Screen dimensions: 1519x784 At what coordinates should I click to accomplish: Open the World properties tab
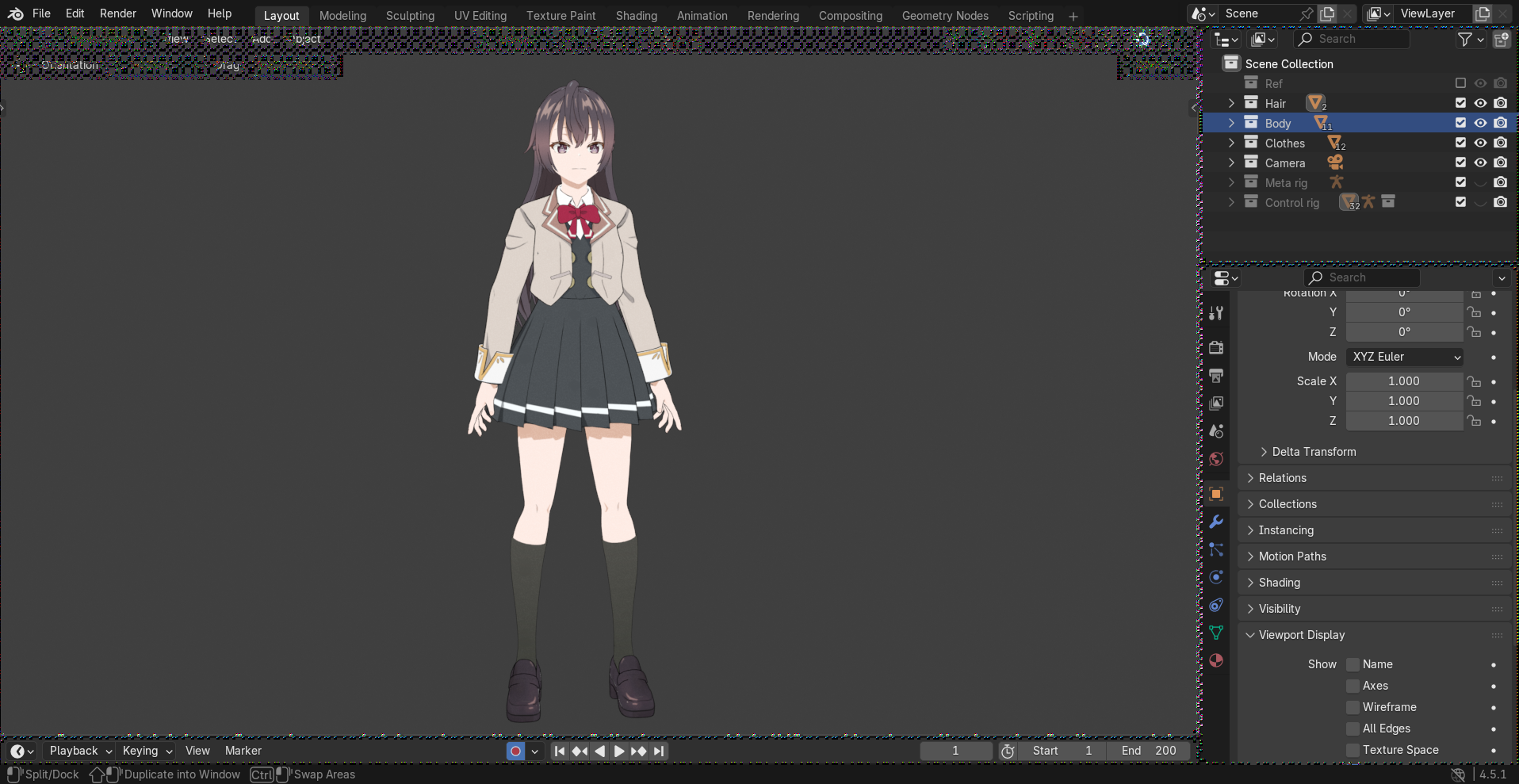pyautogui.click(x=1216, y=459)
